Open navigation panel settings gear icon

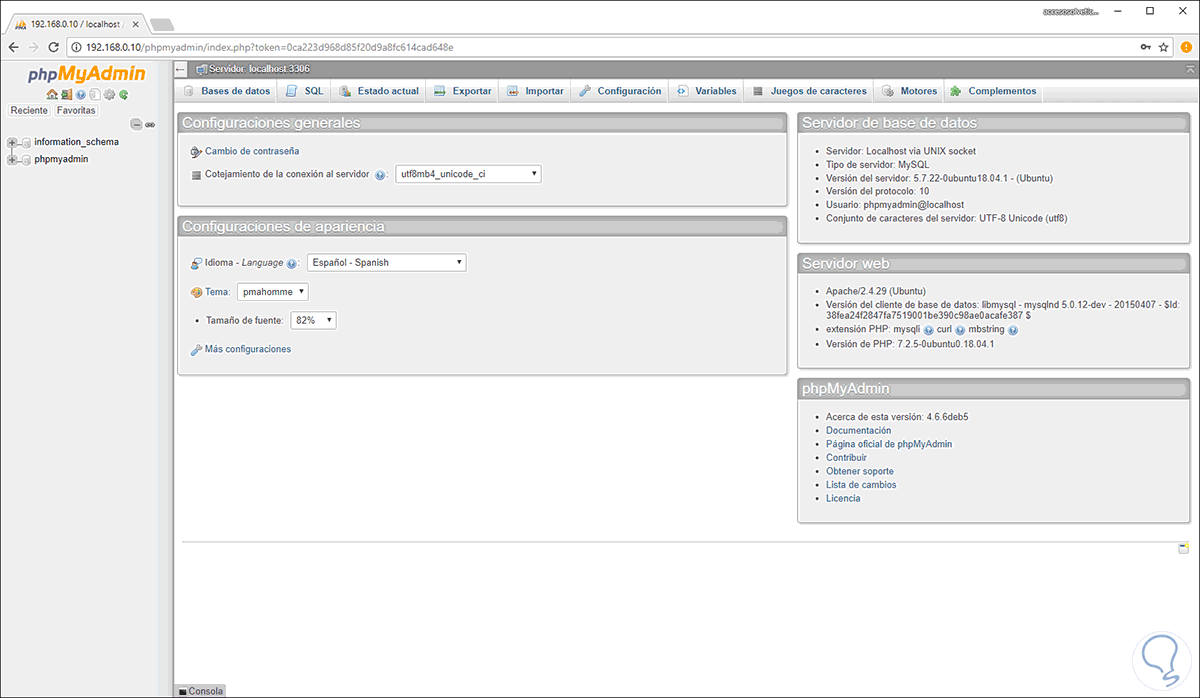point(109,94)
